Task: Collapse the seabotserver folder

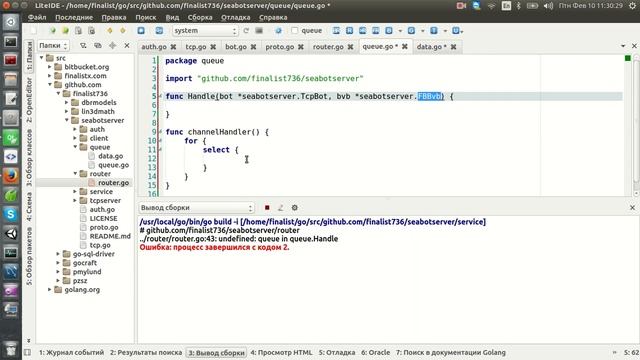Action: (x=67, y=120)
